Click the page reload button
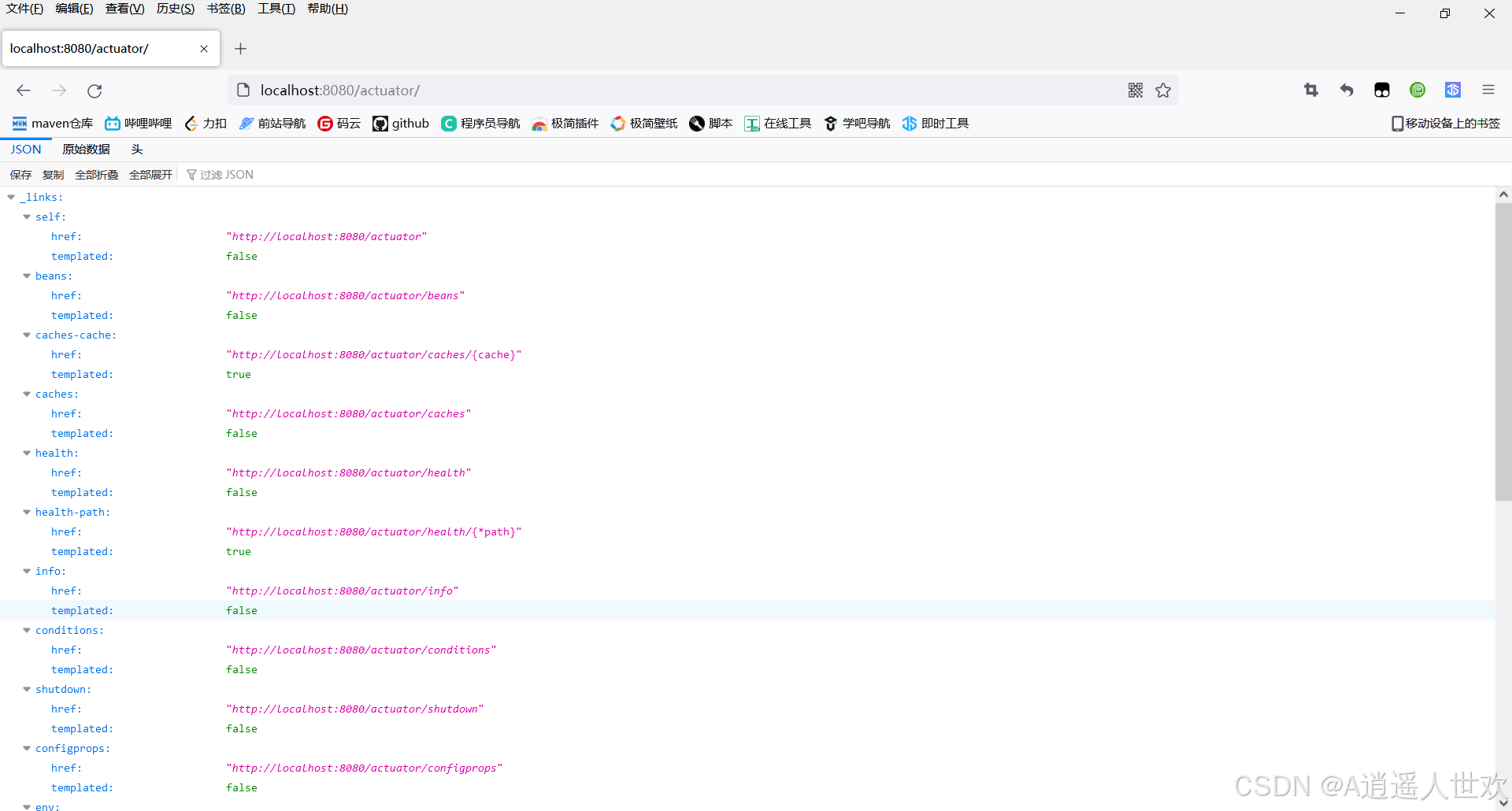The width and height of the screenshot is (1512, 811). [94, 90]
